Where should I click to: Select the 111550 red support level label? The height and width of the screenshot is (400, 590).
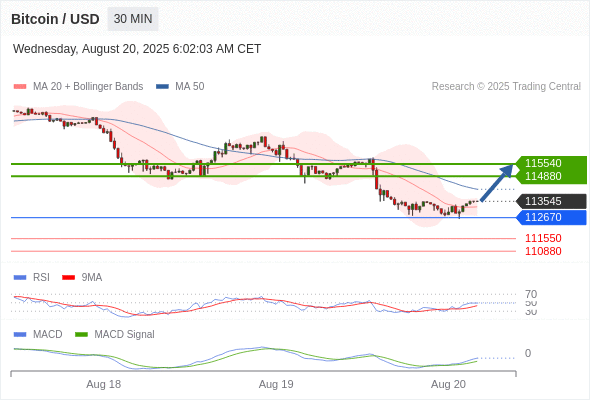(543, 238)
